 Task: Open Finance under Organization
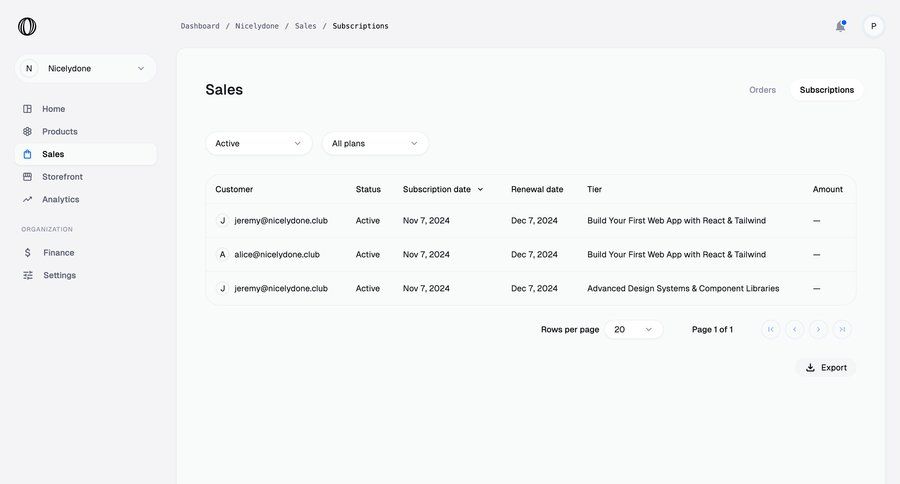(58, 253)
